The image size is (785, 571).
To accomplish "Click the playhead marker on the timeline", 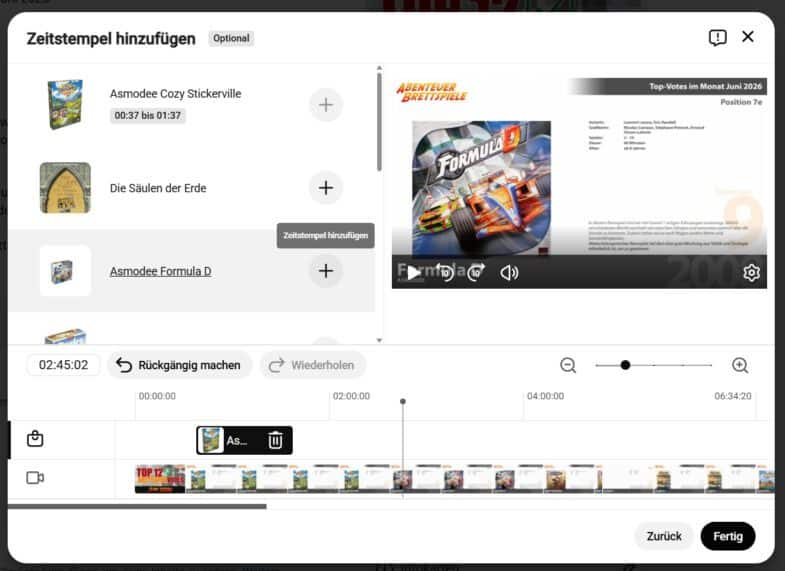I will (403, 401).
